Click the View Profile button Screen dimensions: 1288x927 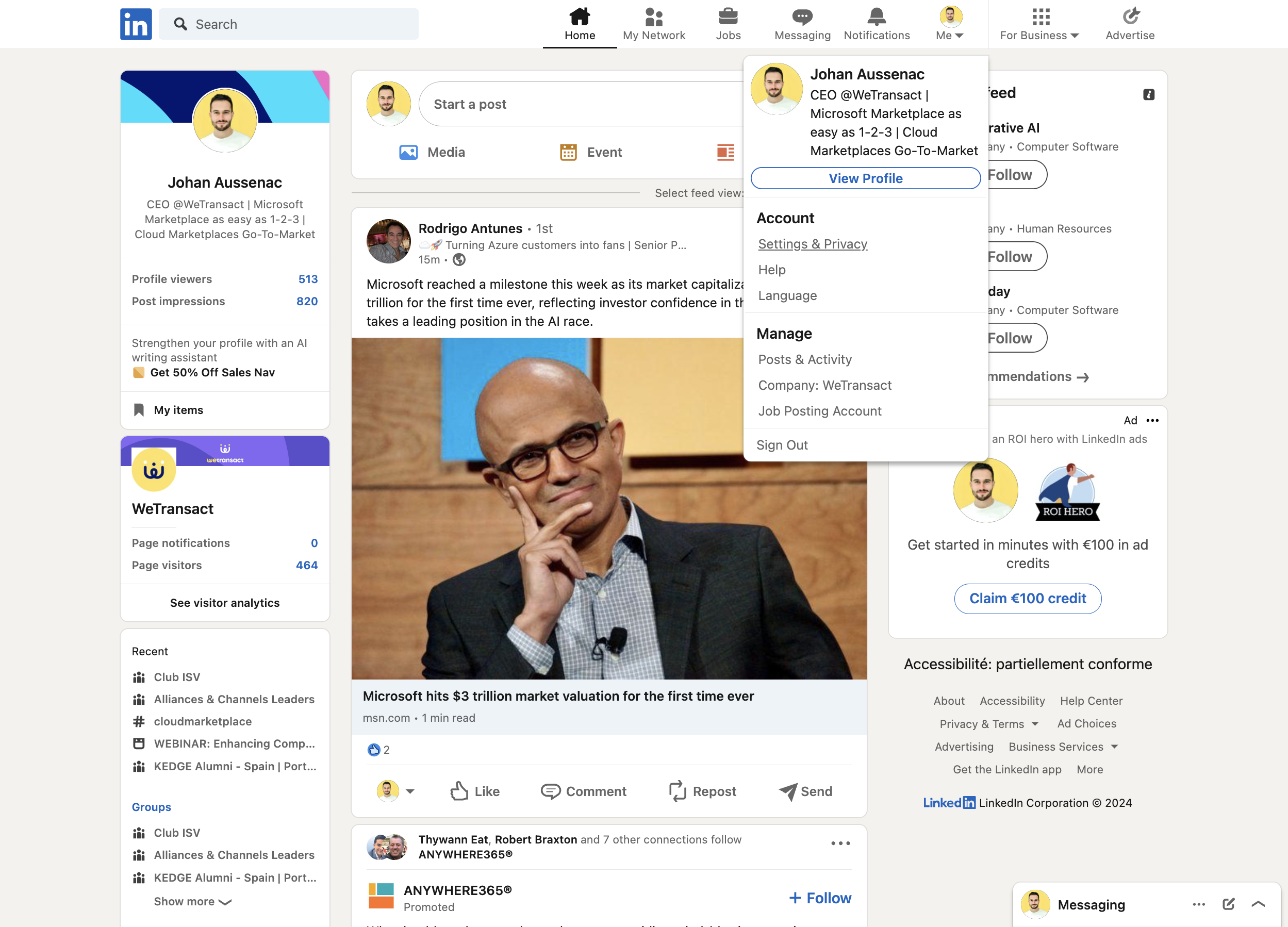pos(865,178)
